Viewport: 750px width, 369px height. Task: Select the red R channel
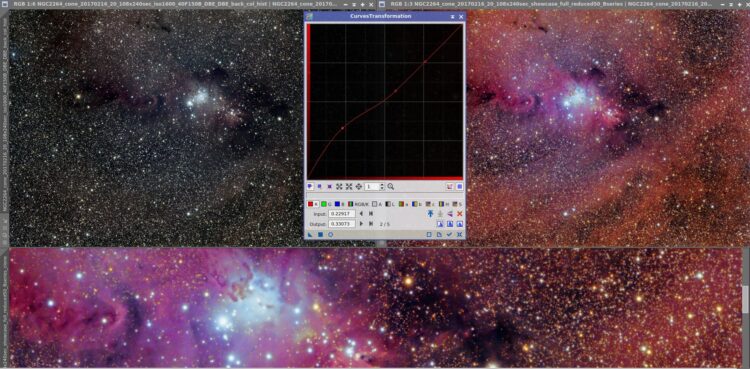coord(313,204)
